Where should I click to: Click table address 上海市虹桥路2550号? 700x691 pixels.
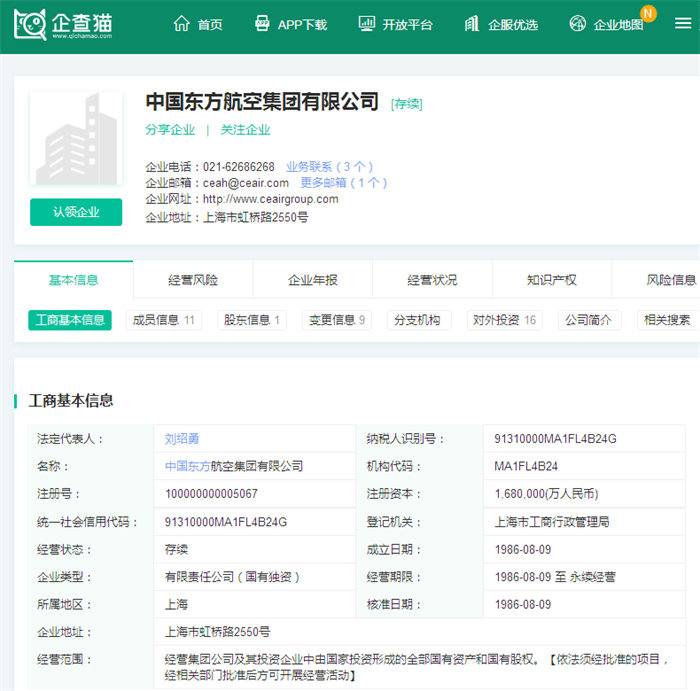[217, 632]
